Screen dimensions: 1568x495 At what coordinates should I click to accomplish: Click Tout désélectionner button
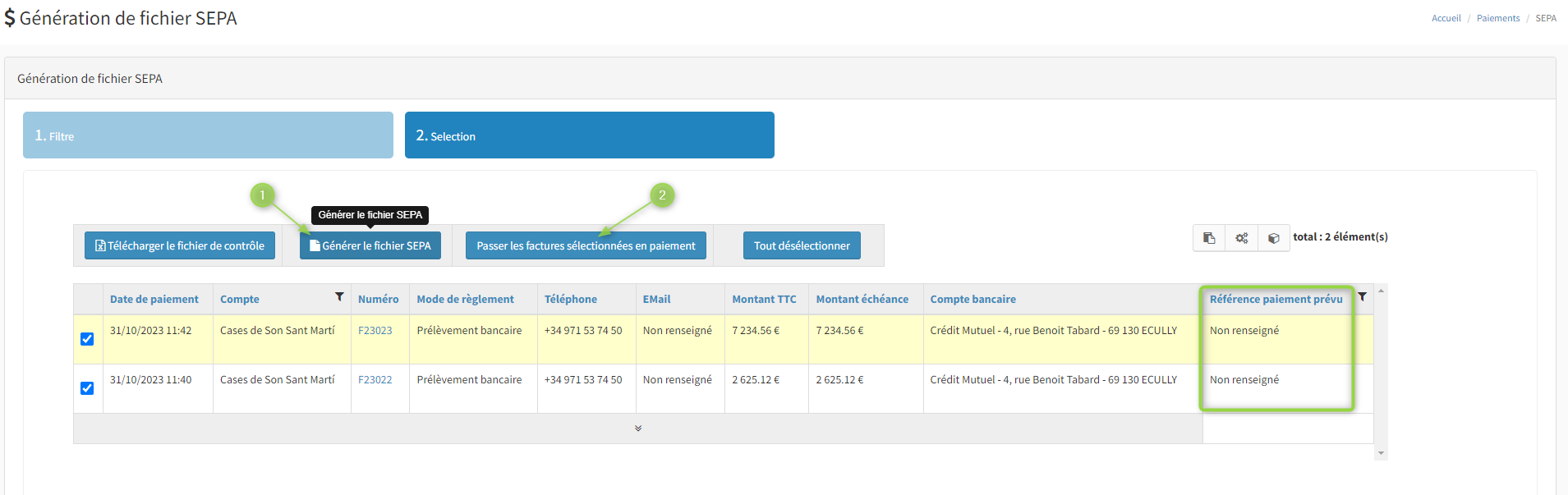802,245
